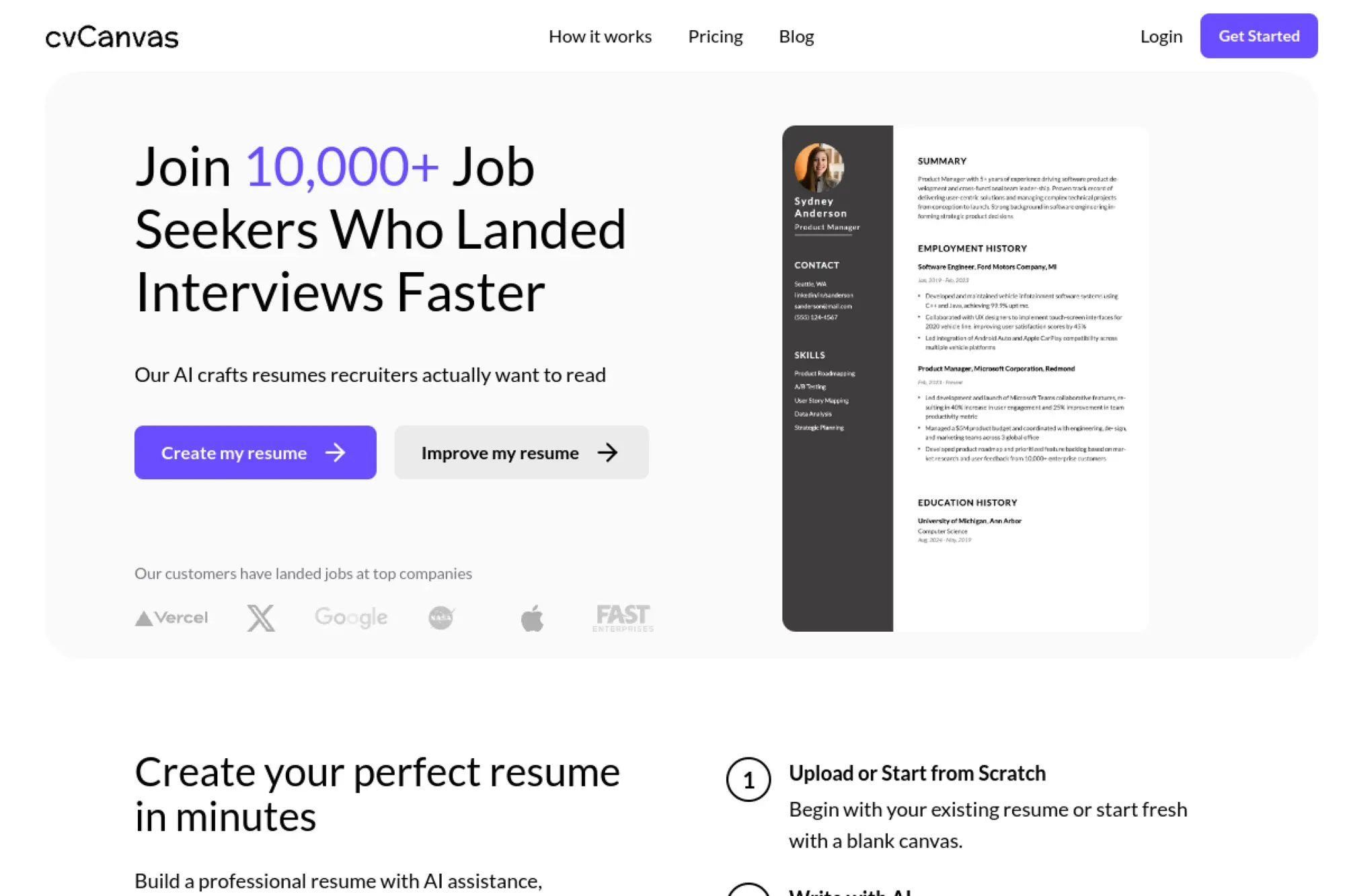Click the Vercel company logo
The height and width of the screenshot is (896, 1345).
point(171,618)
